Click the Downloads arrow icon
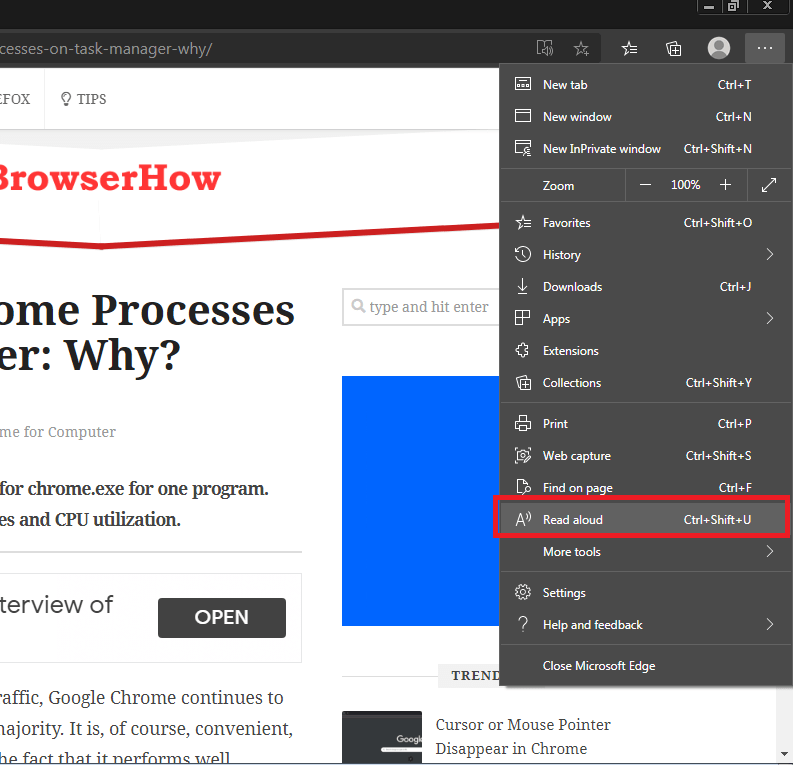 tap(523, 286)
